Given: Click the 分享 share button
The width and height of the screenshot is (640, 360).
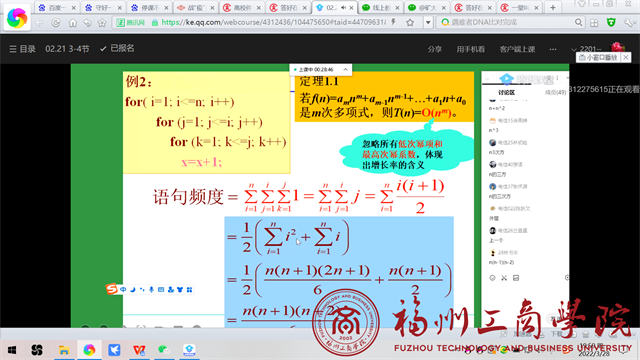Looking at the screenshot, I should [x=435, y=49].
